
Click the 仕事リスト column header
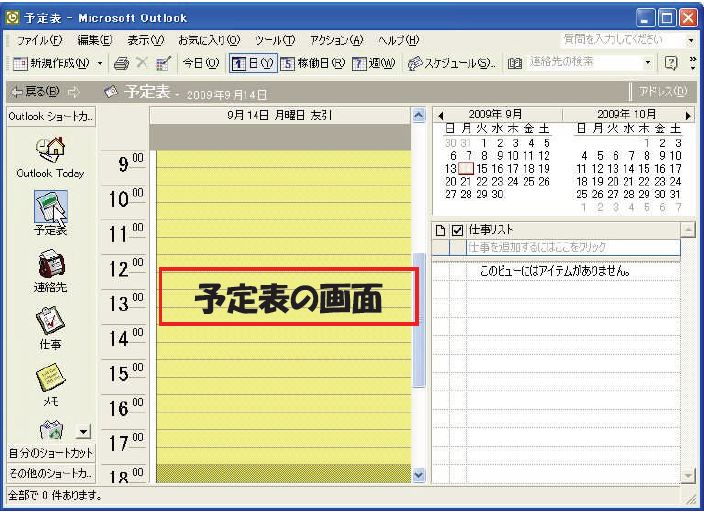point(573,230)
